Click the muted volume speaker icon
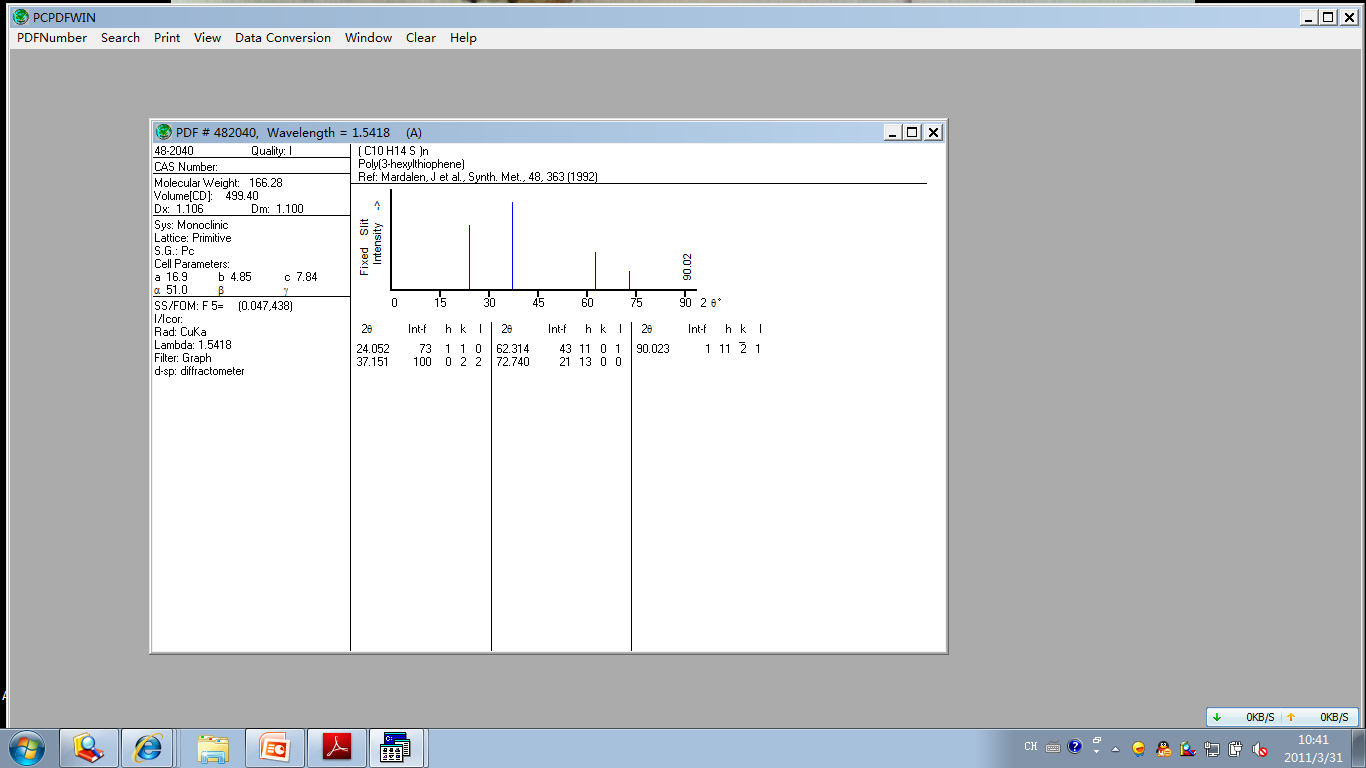The height and width of the screenshot is (768, 1366). [x=1260, y=748]
